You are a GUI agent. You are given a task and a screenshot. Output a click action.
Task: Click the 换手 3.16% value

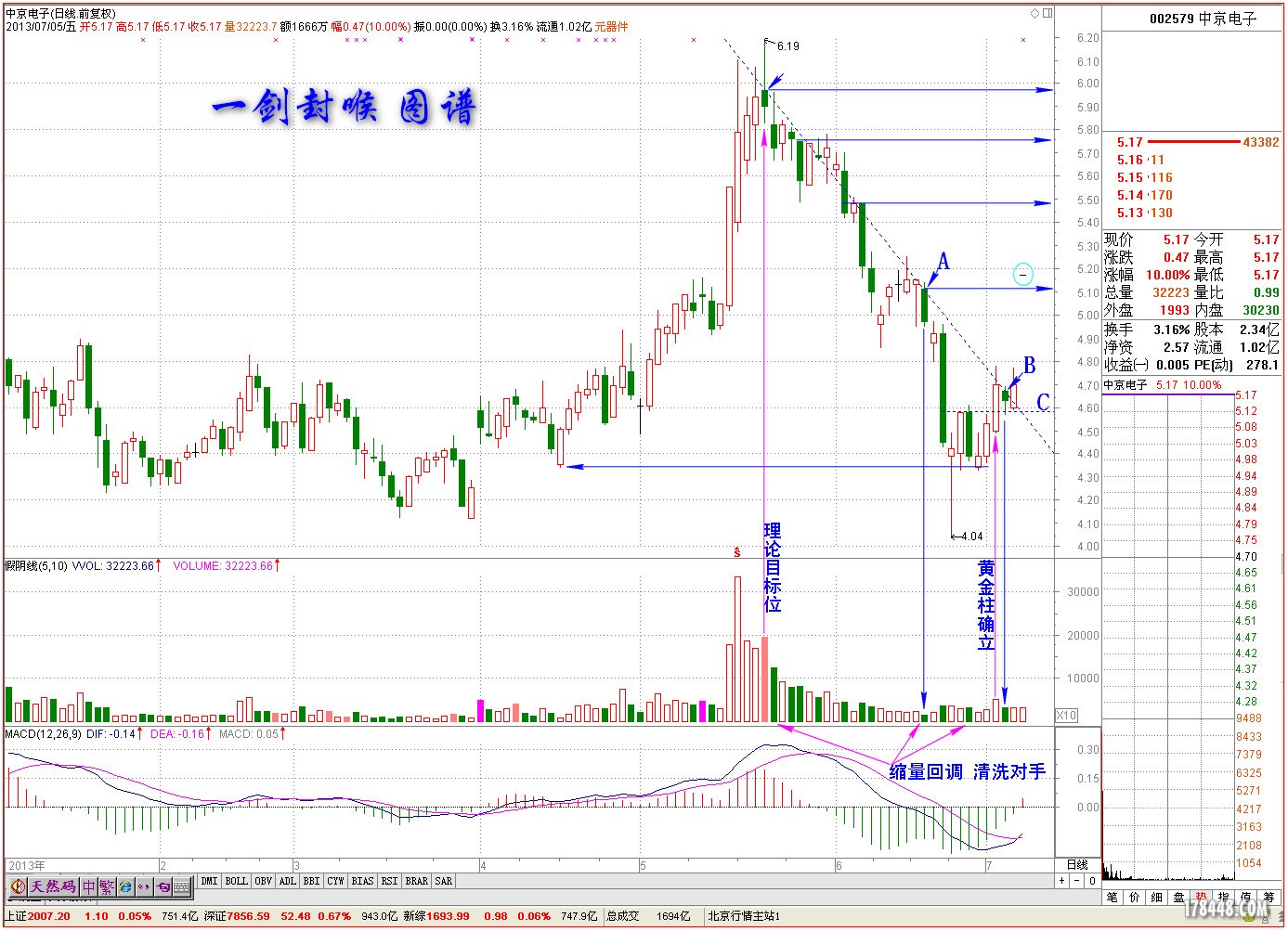pos(1171,330)
